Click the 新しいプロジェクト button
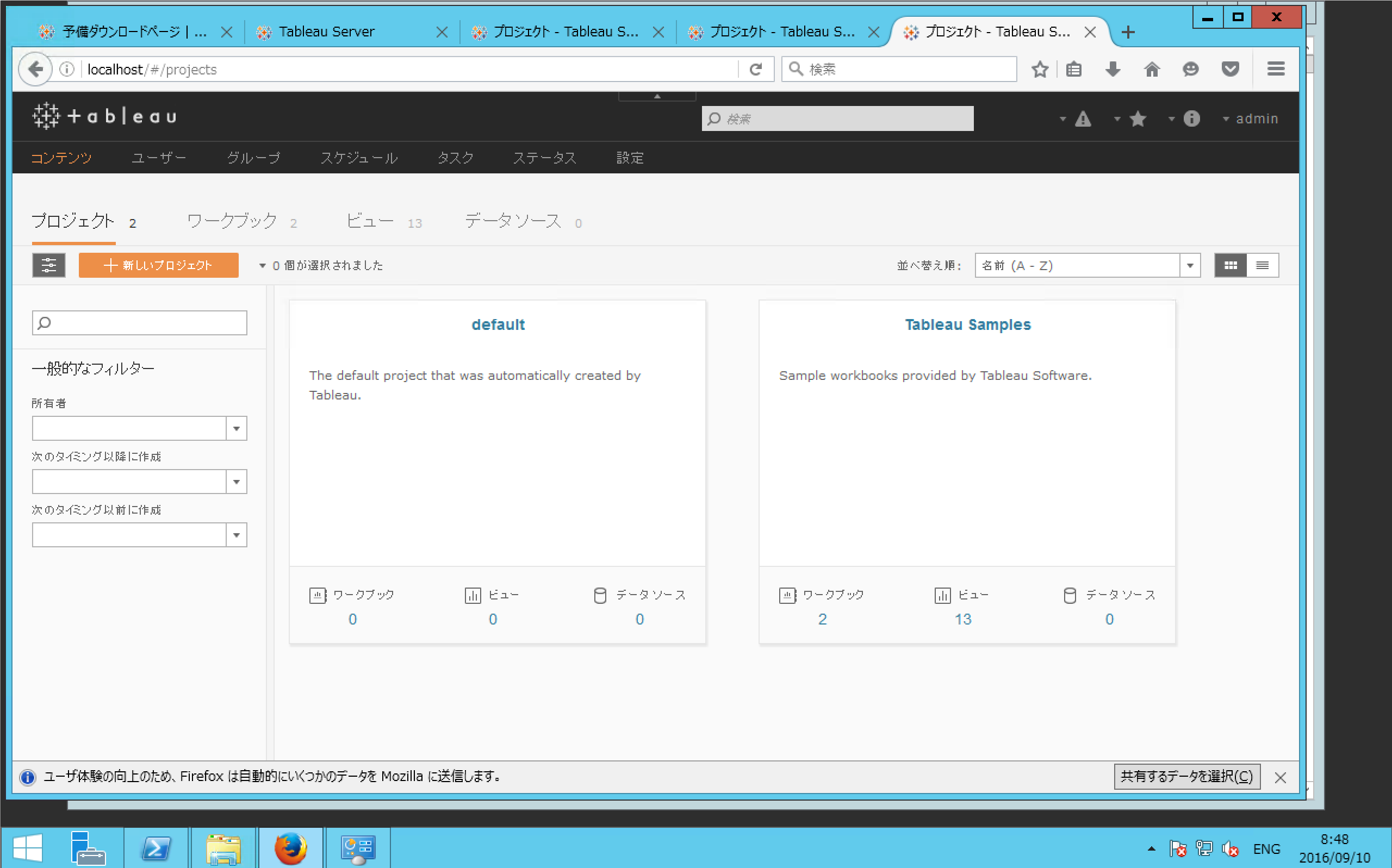This screenshot has width=1392, height=868. (x=158, y=265)
